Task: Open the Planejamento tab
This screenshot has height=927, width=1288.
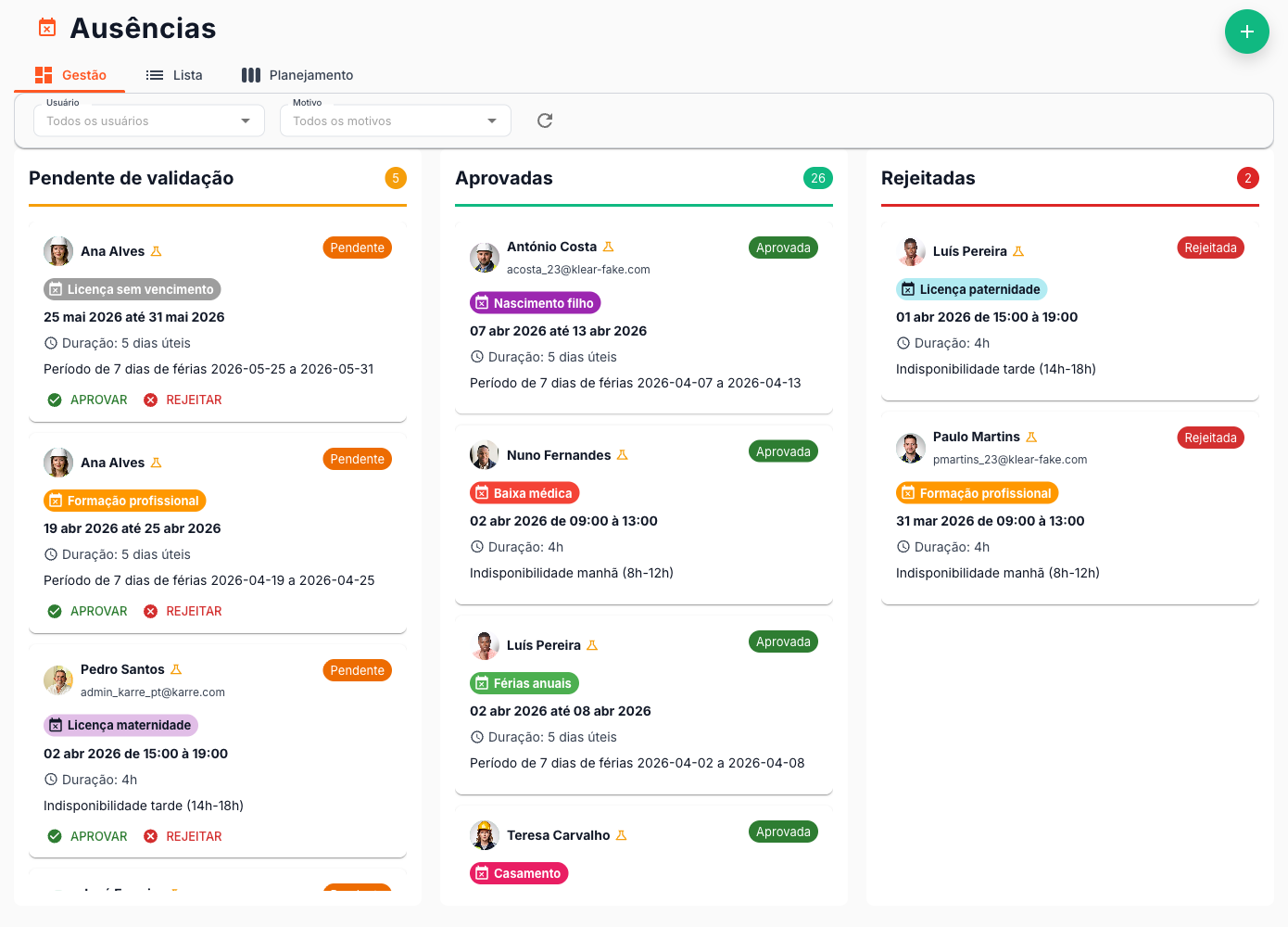Action: pos(297,75)
